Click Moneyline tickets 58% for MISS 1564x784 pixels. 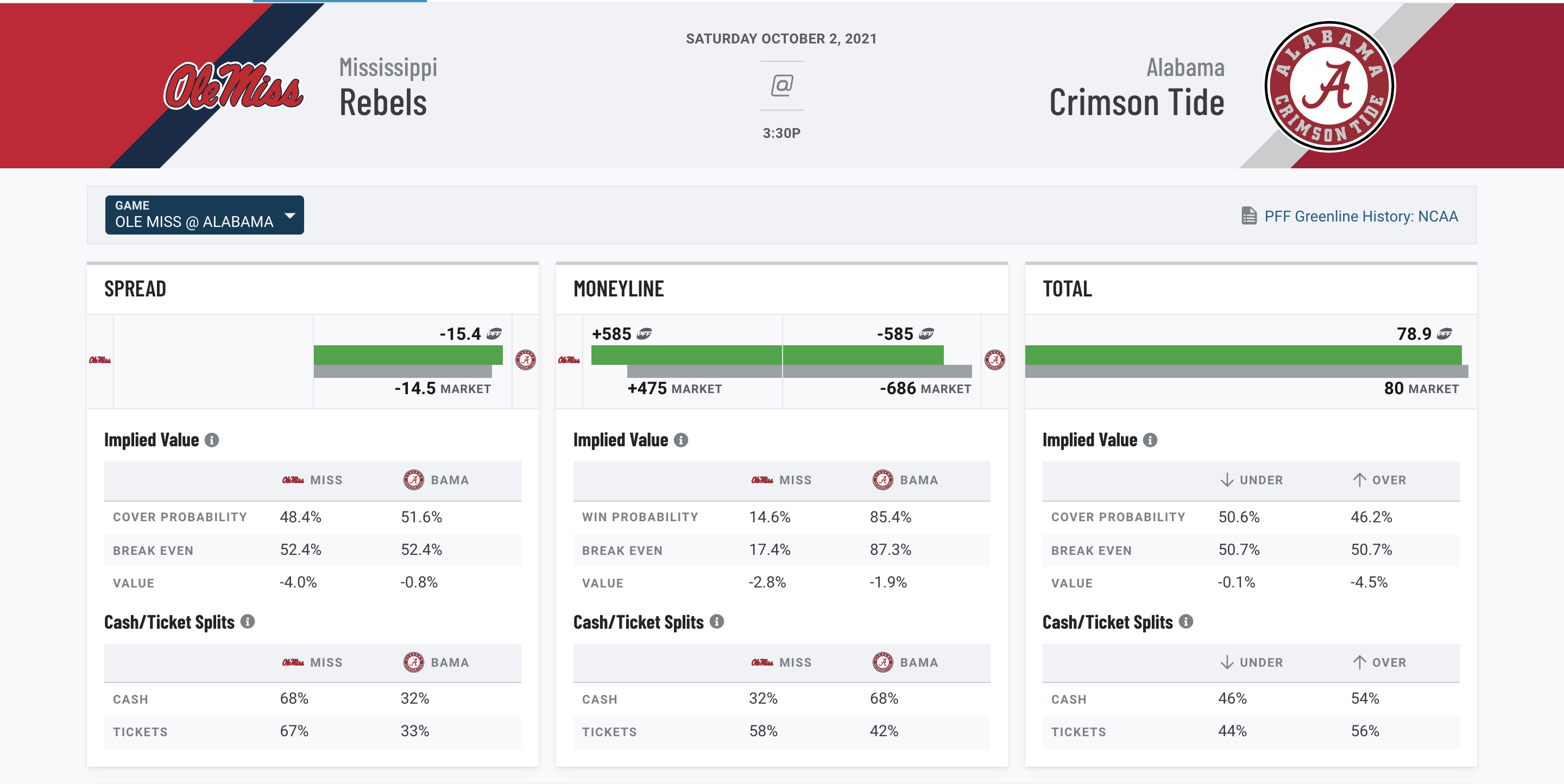click(763, 731)
